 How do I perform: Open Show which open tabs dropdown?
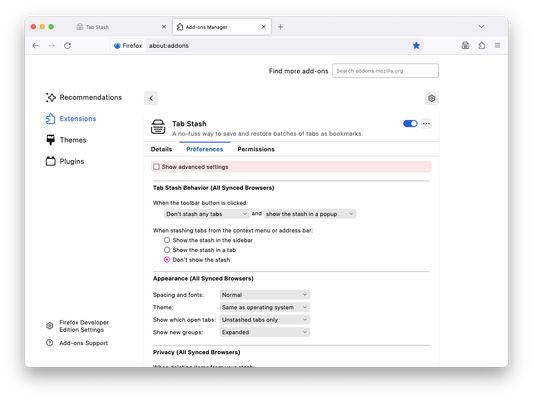(x=264, y=320)
